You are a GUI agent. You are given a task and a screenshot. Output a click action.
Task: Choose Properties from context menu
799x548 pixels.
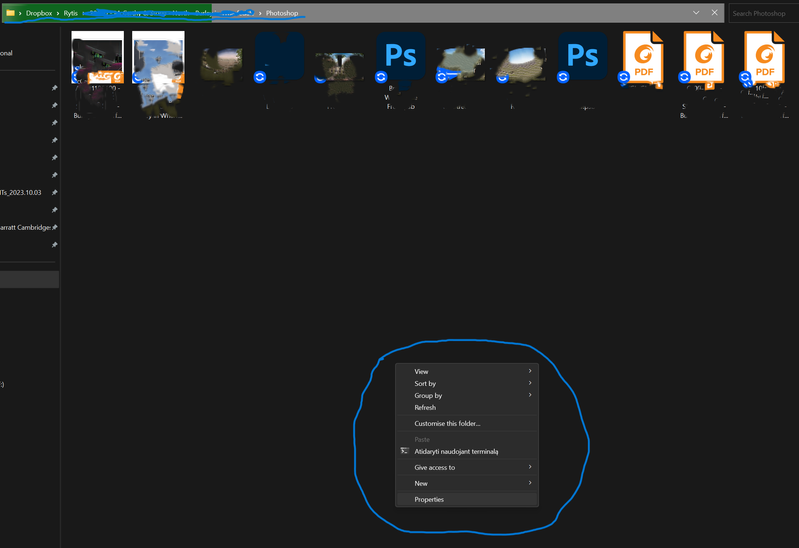[x=430, y=500]
